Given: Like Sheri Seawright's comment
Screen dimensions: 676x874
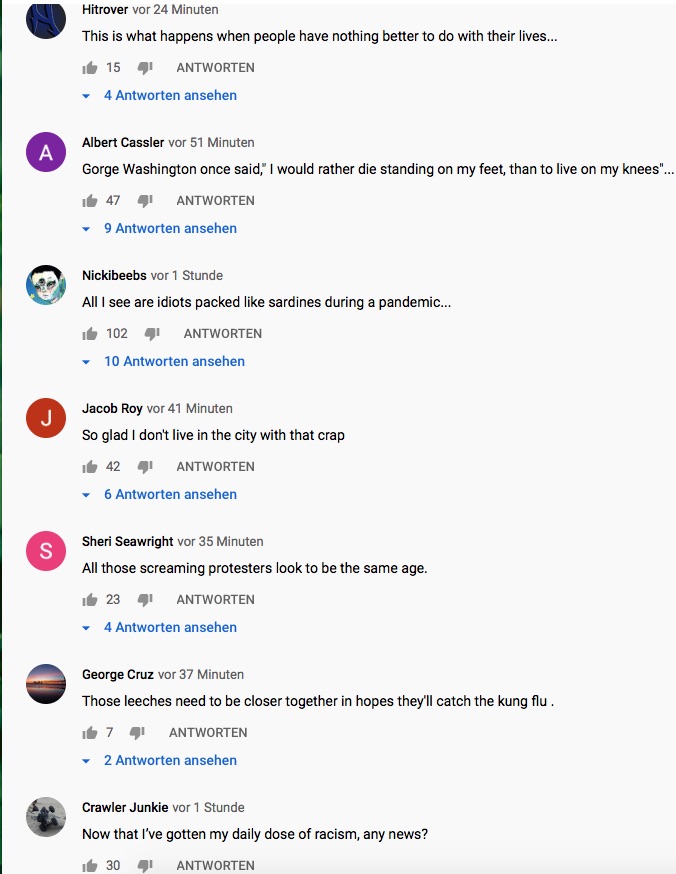Looking at the screenshot, I should coord(90,600).
